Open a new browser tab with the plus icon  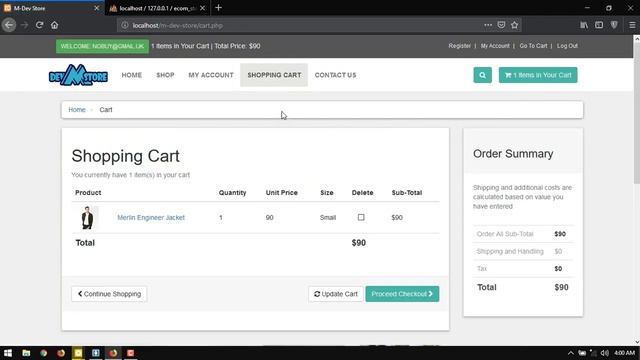pos(218,8)
